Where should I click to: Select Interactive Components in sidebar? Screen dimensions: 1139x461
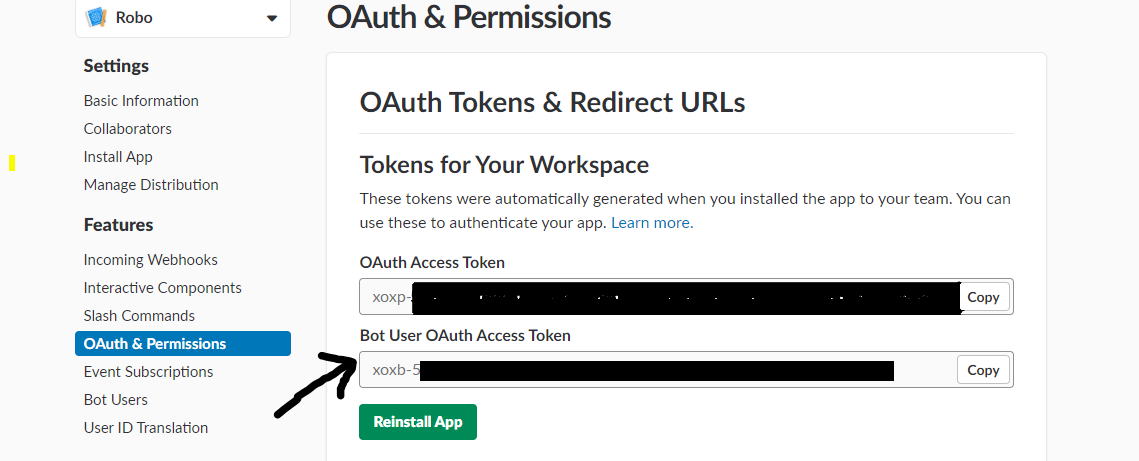[x=163, y=288]
